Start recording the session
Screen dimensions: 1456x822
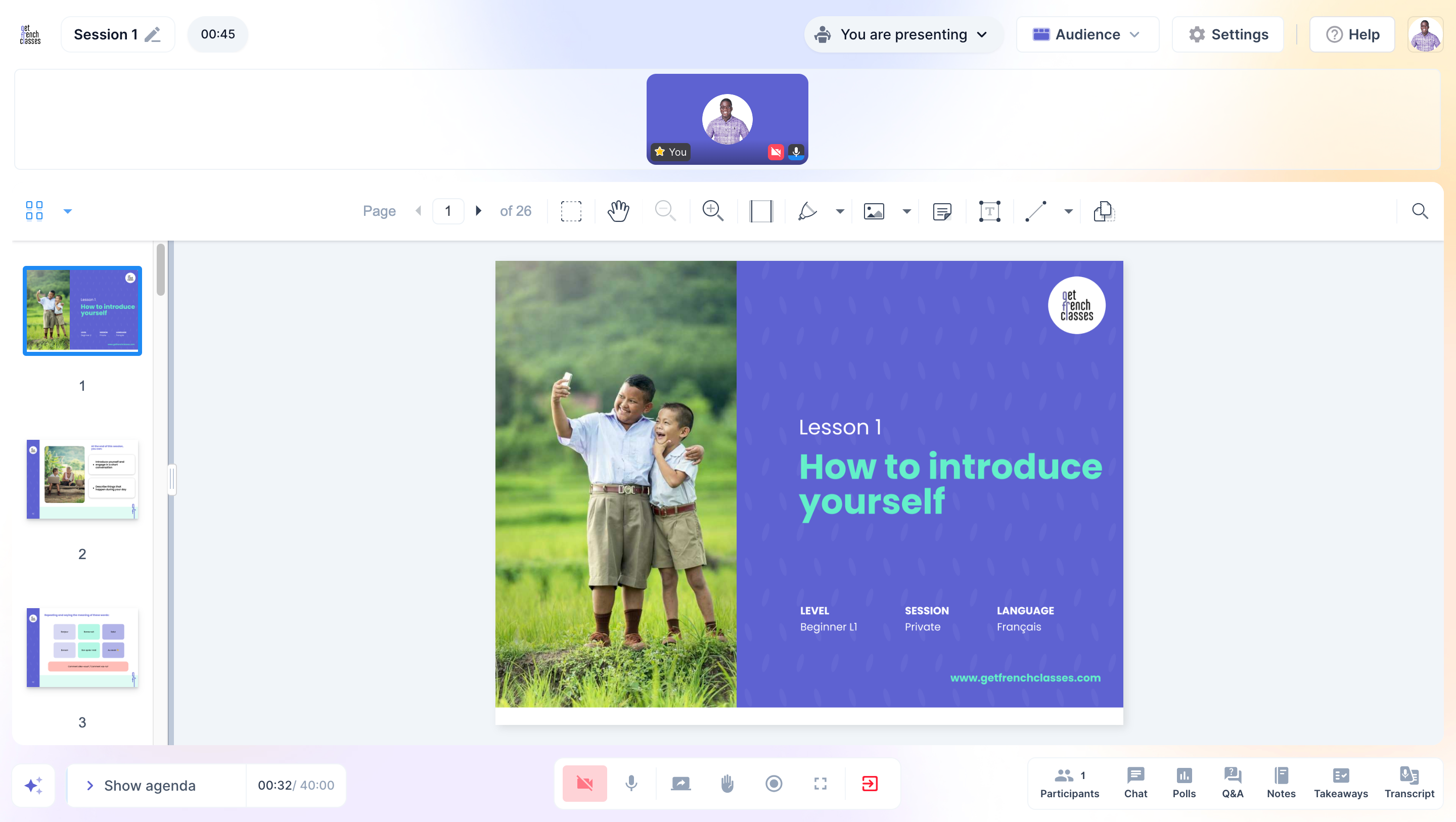click(774, 784)
